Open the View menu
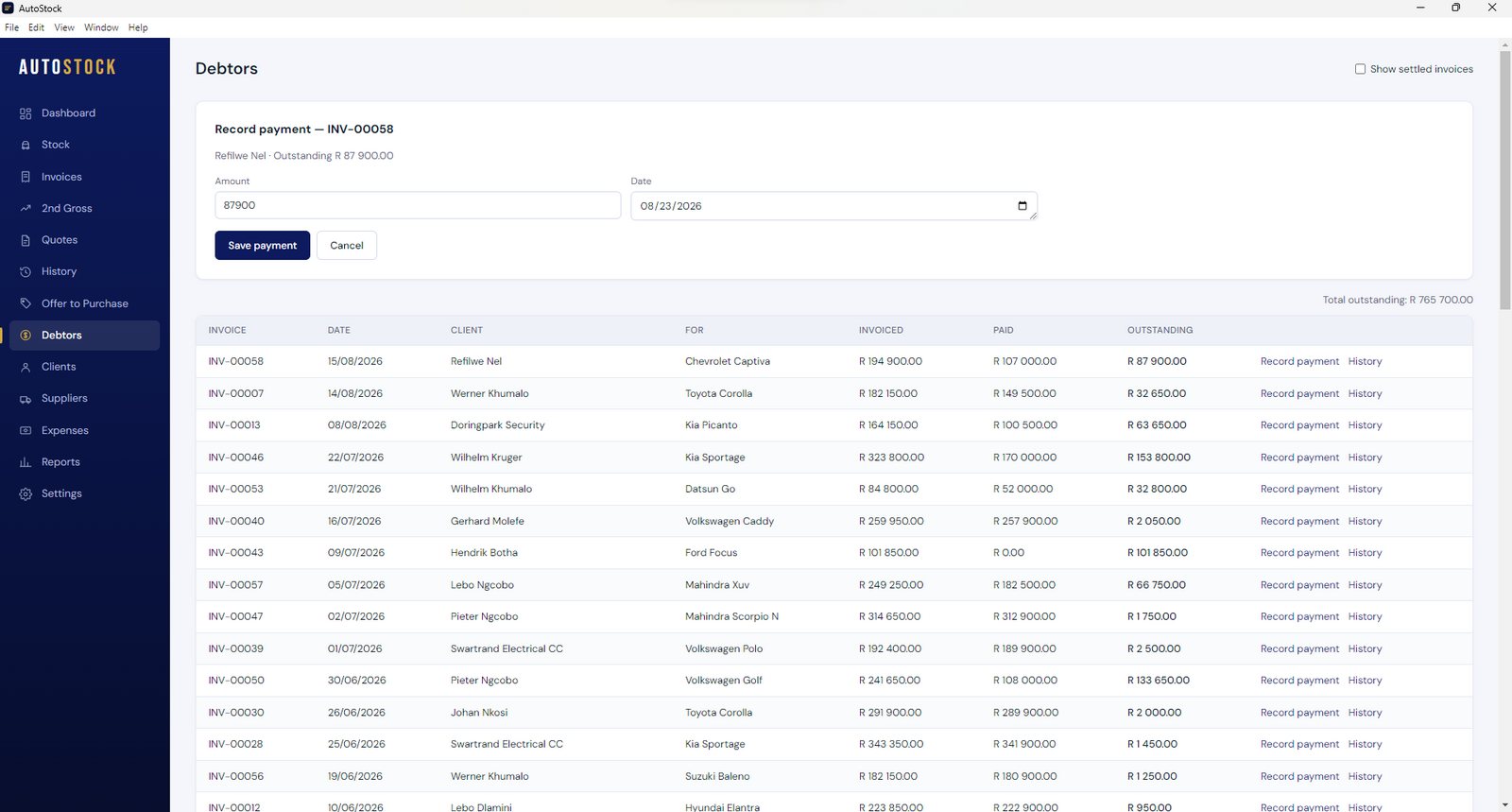The height and width of the screenshot is (812, 1512). click(64, 27)
